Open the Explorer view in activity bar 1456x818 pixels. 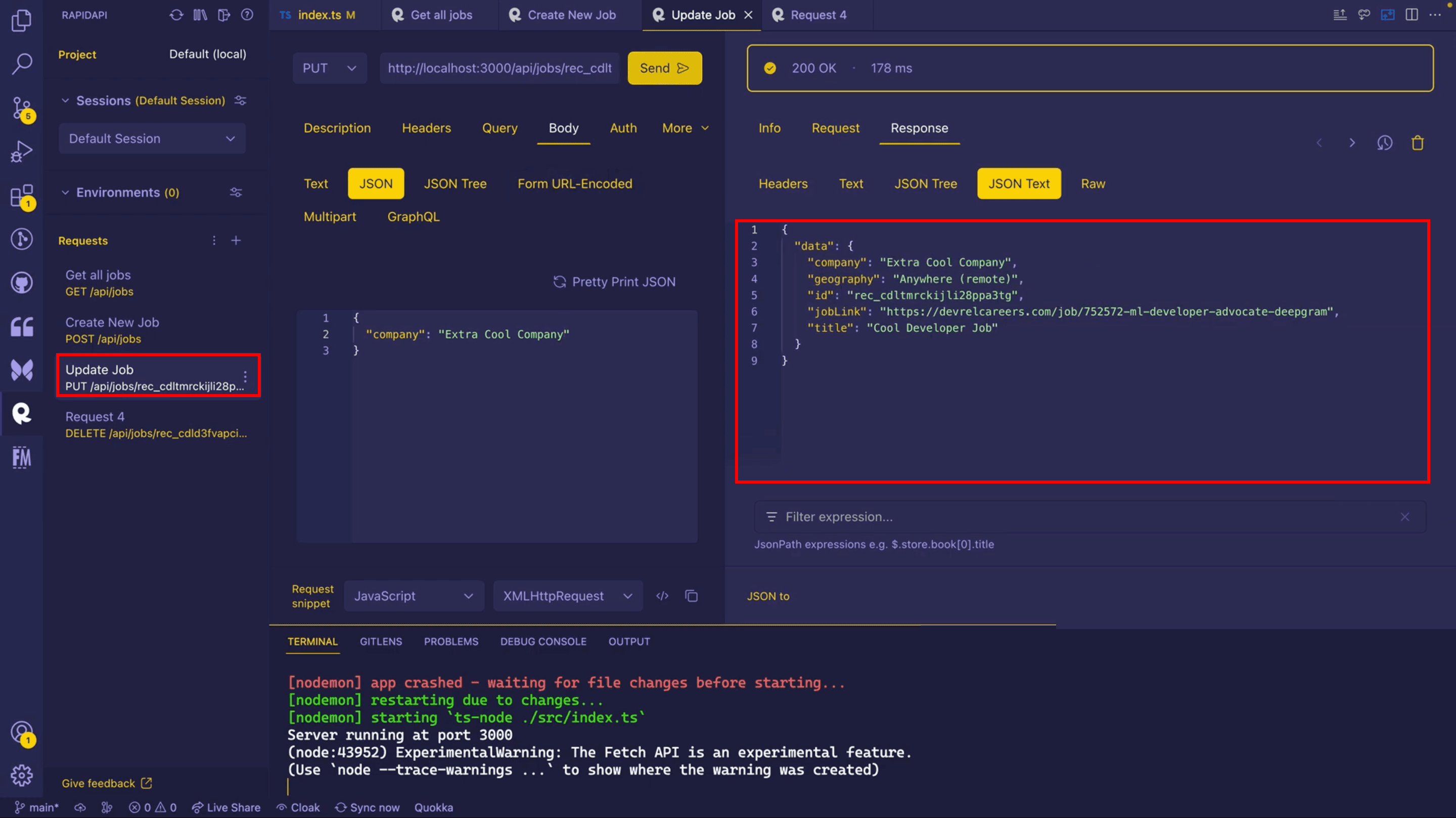coord(21,20)
